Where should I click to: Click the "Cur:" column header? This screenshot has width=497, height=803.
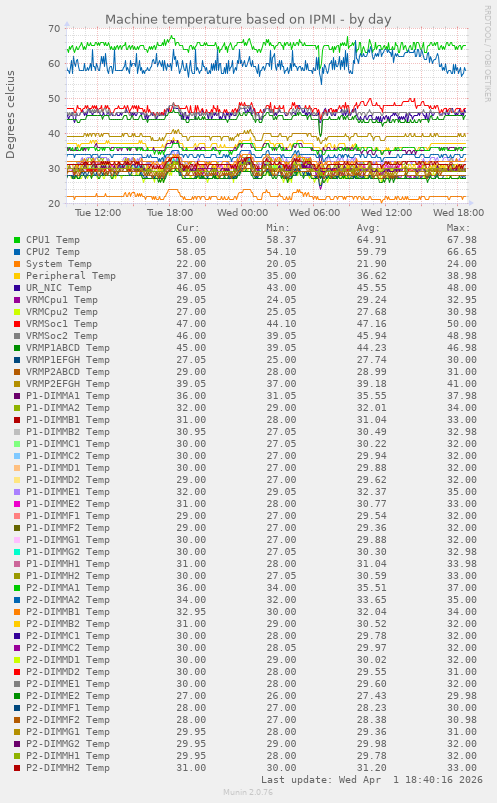pos(188,228)
